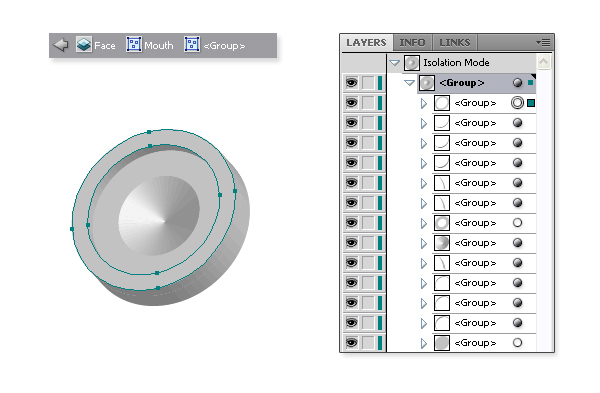Click the scroll up arrow in Layers panel
Image resolution: width=600 pixels, height=393 pixels.
click(x=544, y=62)
